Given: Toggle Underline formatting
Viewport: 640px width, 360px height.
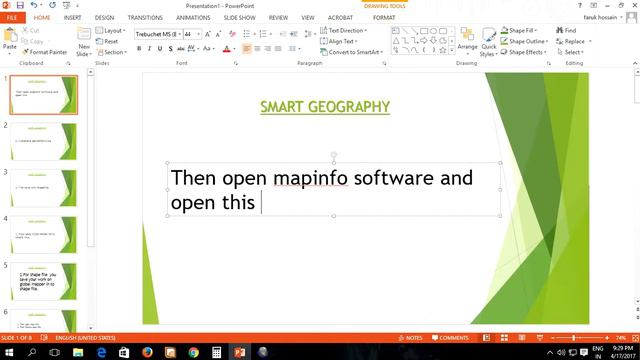Looking at the screenshot, I should pyautogui.click(x=160, y=49).
